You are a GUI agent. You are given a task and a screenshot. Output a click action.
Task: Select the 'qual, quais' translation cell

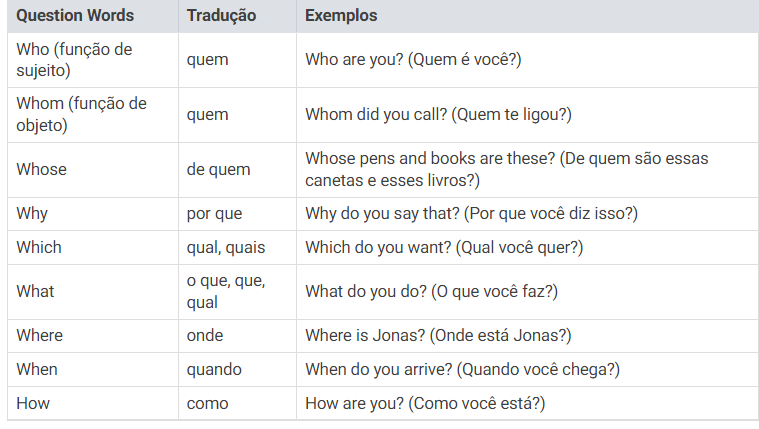[x=237, y=247]
